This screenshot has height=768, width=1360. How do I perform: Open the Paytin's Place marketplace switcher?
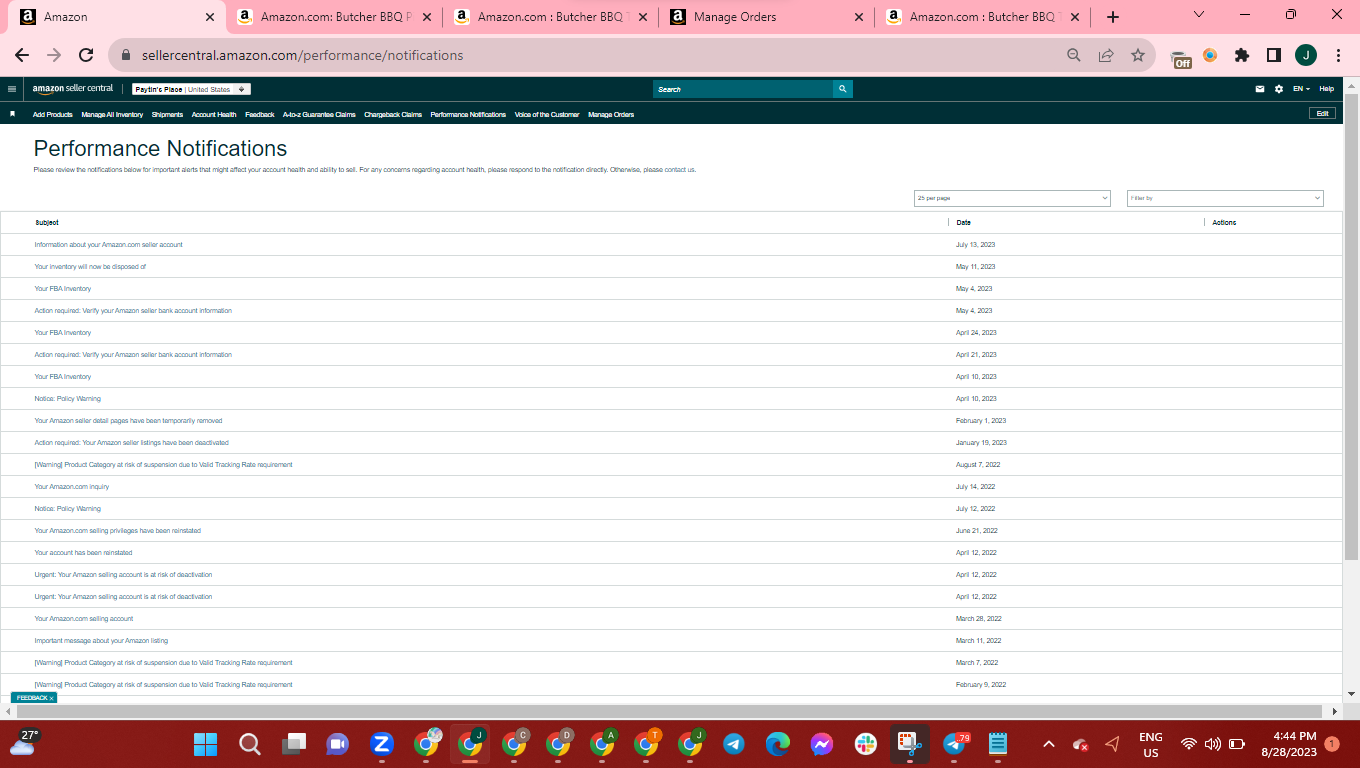(x=191, y=89)
